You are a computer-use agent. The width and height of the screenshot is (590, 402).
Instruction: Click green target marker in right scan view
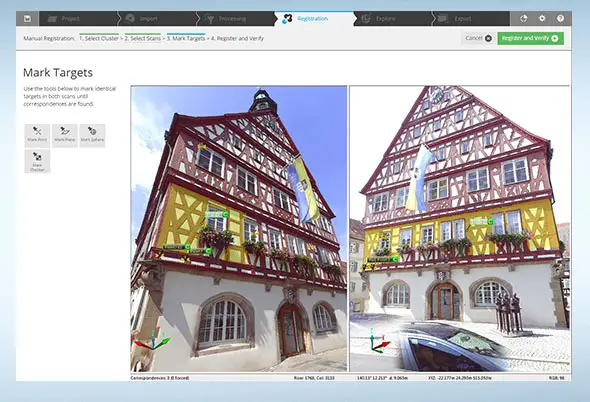pyautogui.click(x=481, y=222)
